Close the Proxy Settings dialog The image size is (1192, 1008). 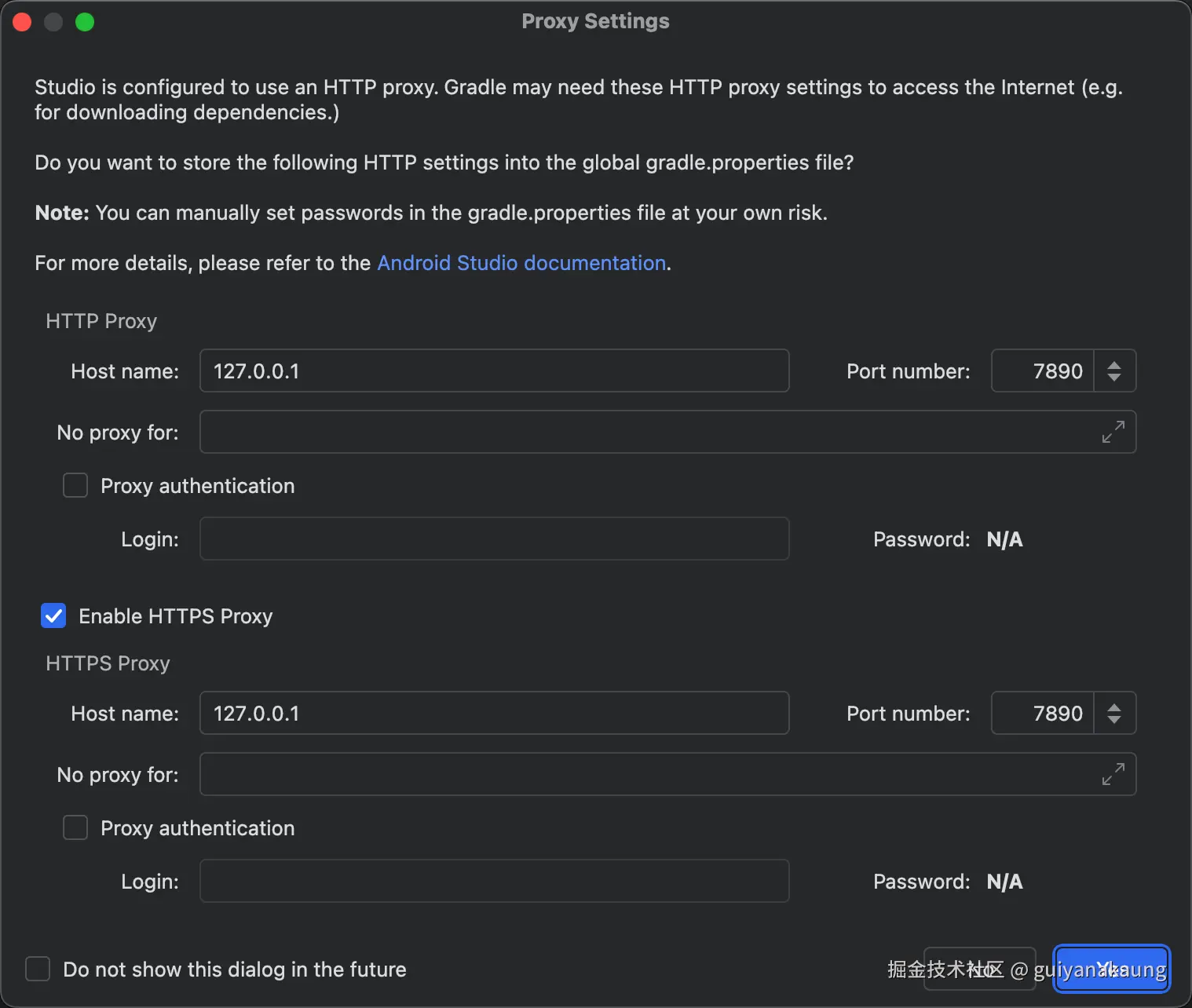(x=22, y=22)
